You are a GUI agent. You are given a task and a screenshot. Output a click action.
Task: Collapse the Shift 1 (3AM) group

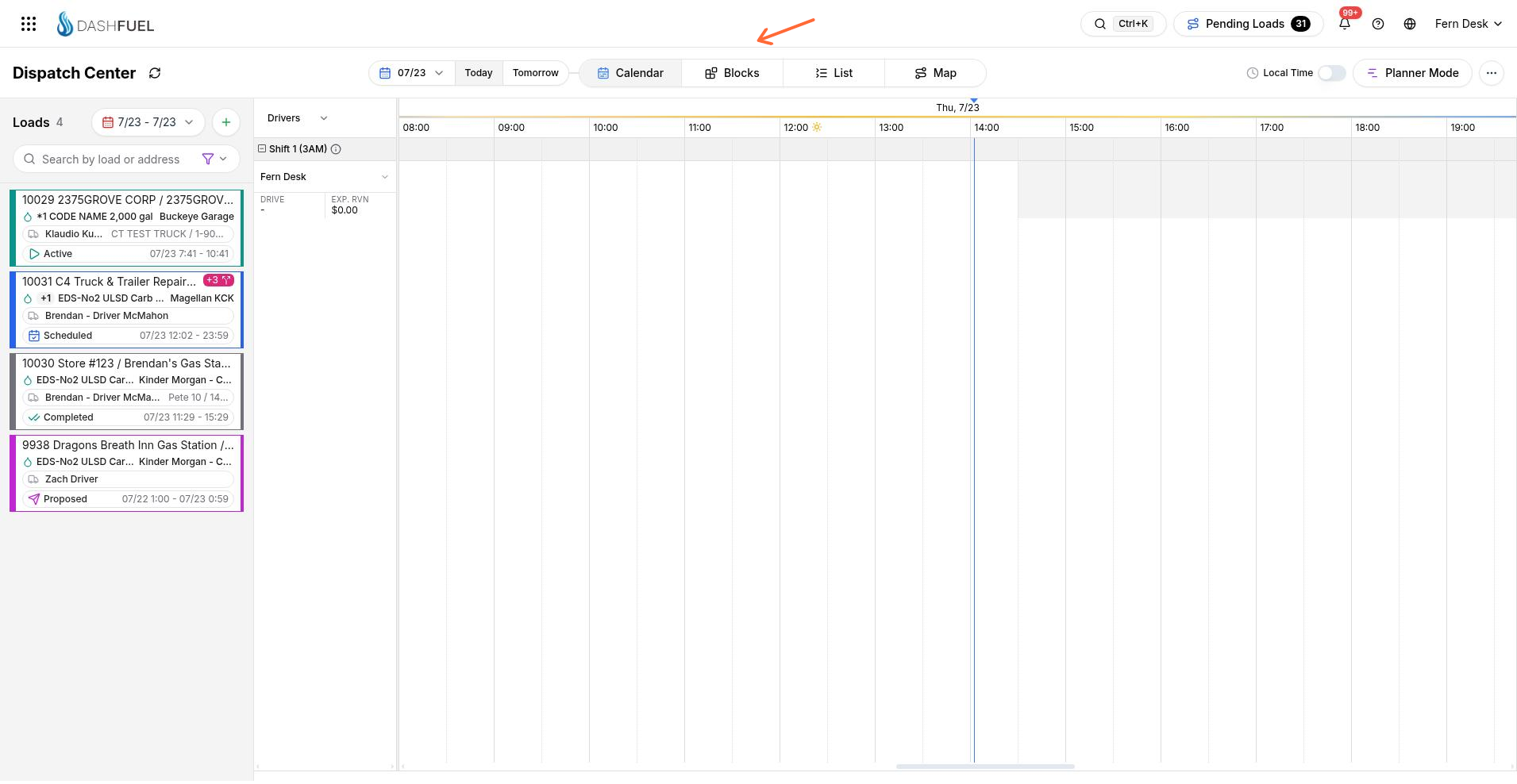point(262,148)
